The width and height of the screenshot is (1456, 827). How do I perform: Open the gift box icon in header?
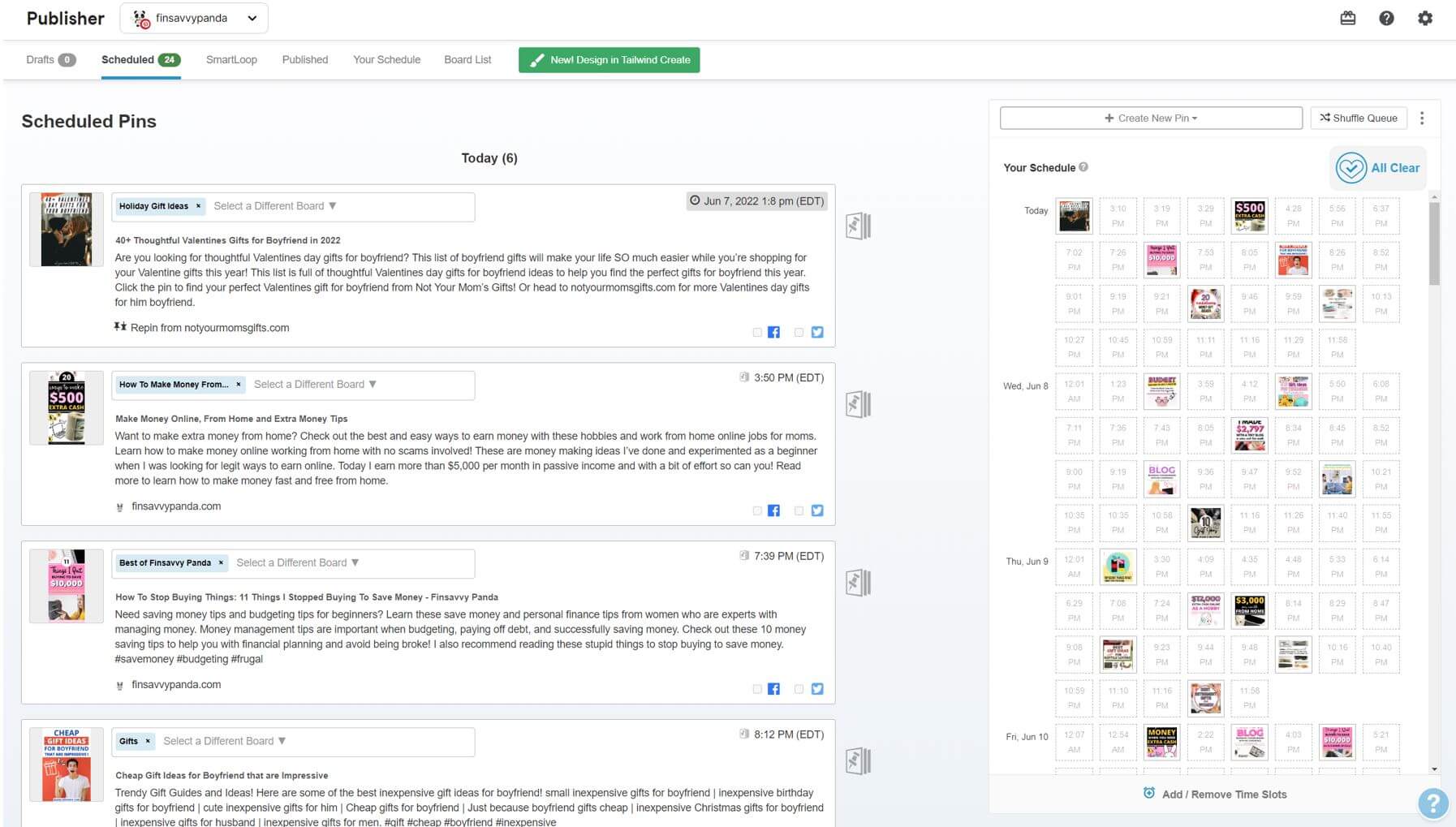(1347, 18)
